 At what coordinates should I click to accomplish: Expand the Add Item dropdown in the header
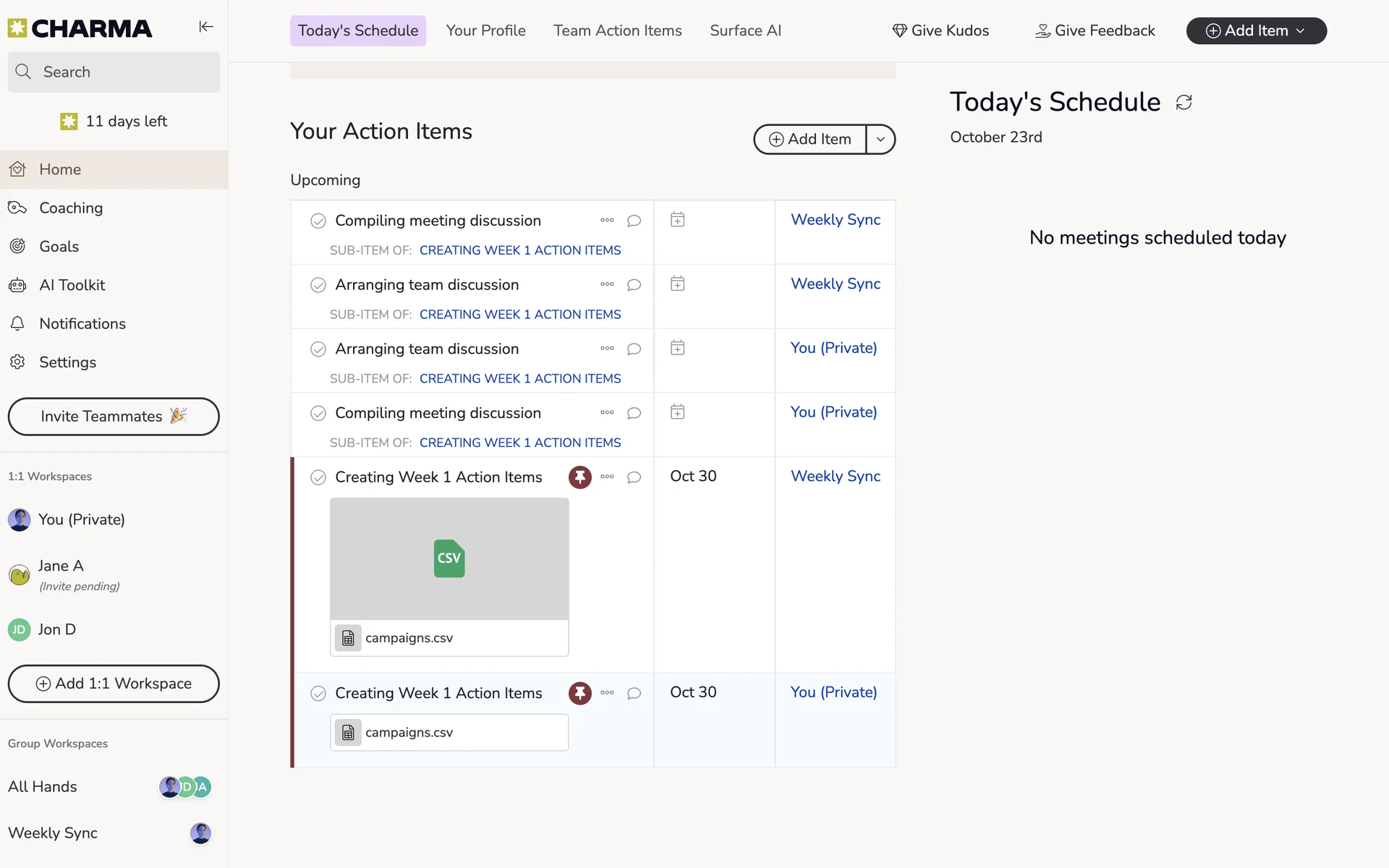pyautogui.click(x=1301, y=30)
